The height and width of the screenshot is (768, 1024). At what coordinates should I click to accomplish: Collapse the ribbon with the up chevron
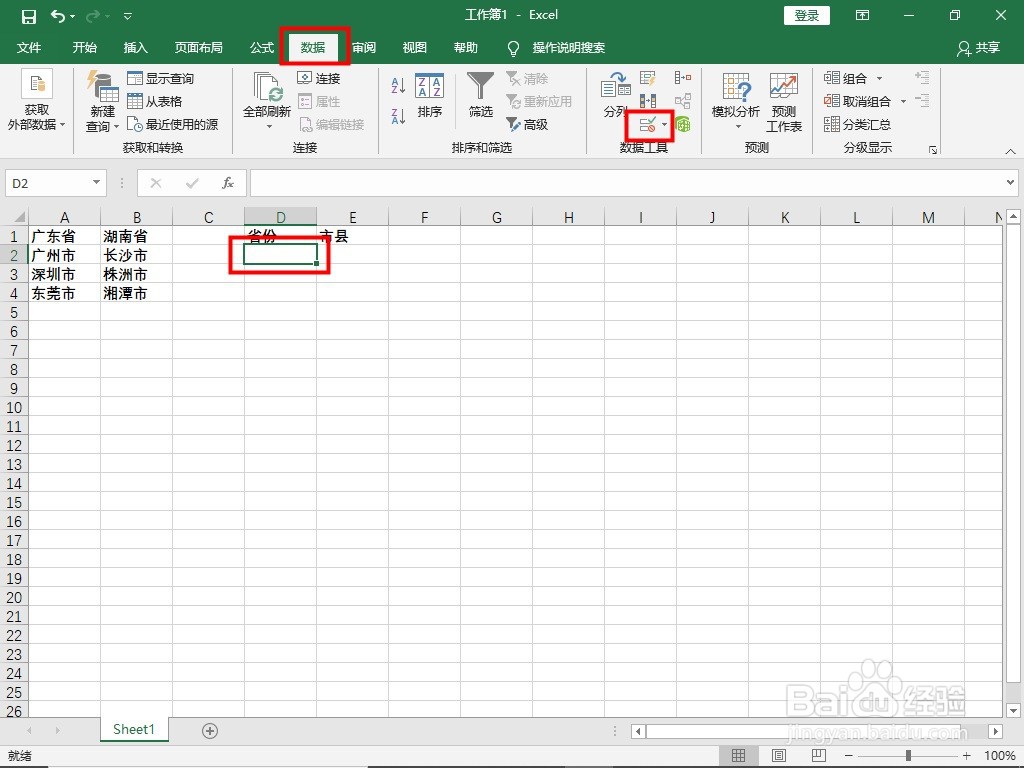pos(1010,152)
